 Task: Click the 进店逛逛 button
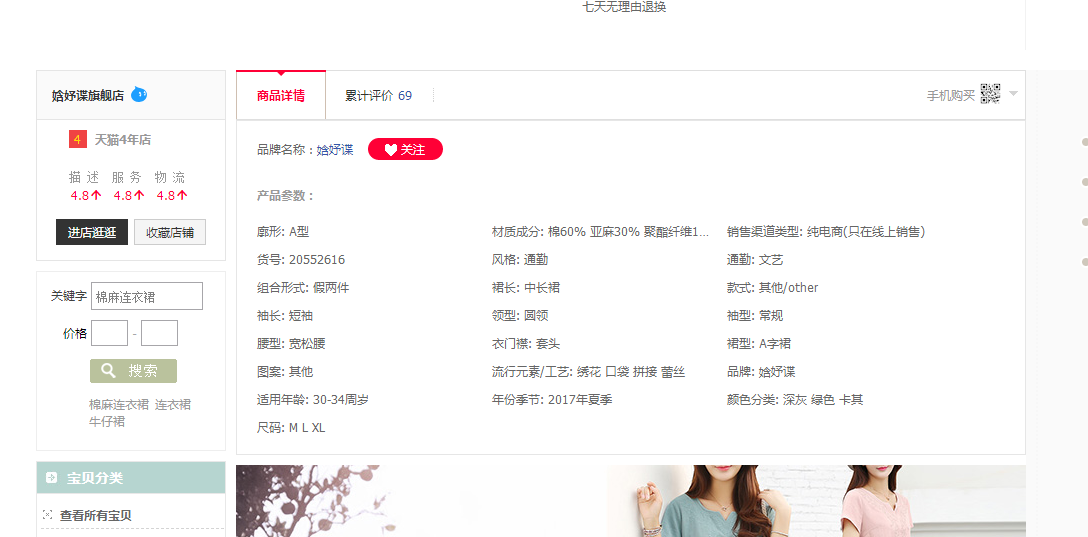(92, 232)
